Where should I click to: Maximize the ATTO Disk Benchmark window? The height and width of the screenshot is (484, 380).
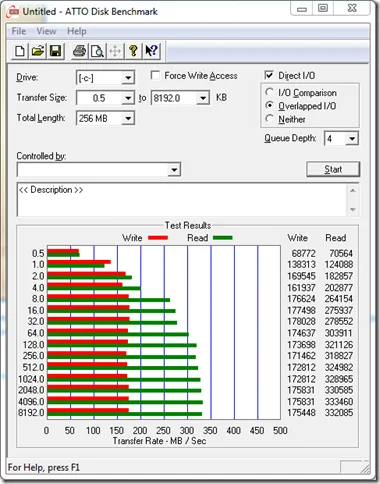323,8
